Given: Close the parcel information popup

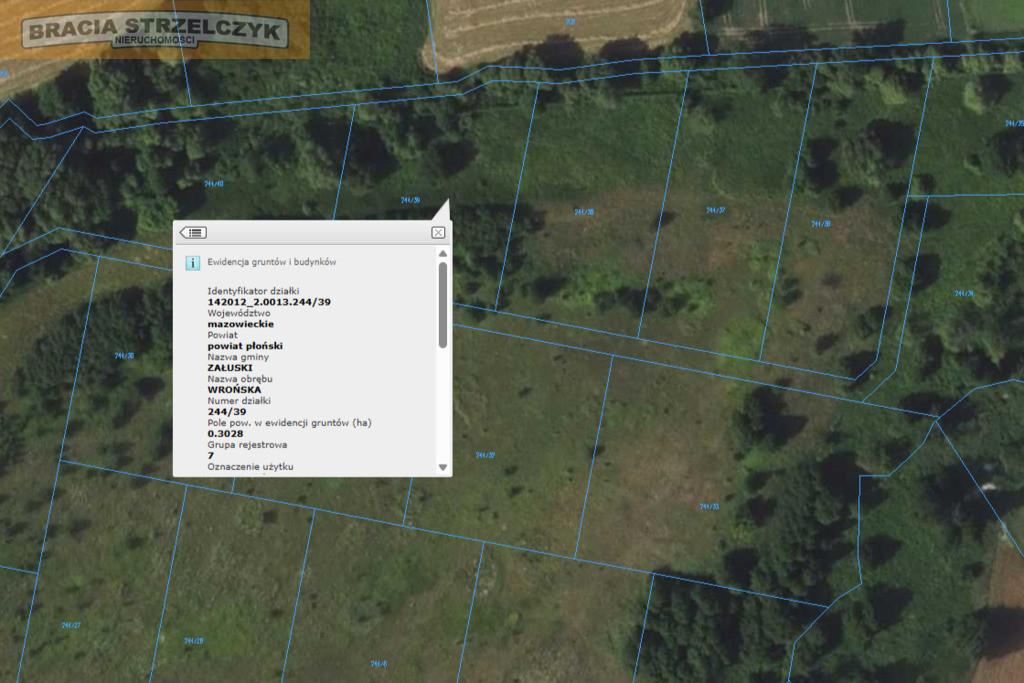Looking at the screenshot, I should (438, 232).
